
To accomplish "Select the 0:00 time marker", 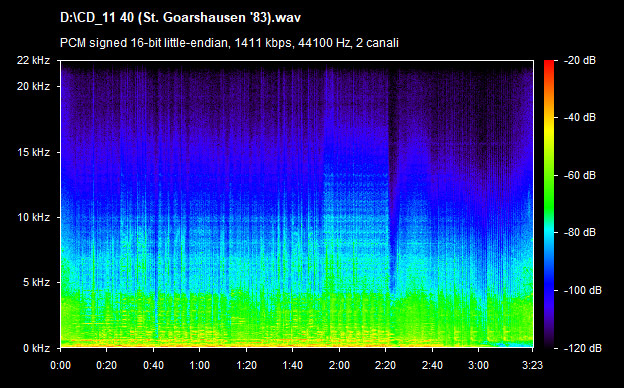I will click(60, 365).
